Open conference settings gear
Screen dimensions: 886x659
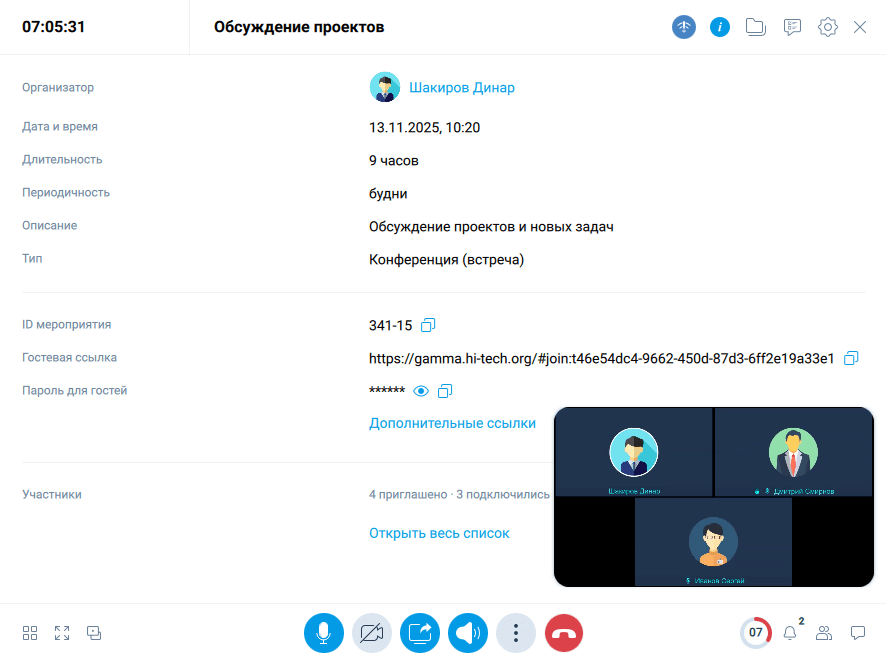827,27
